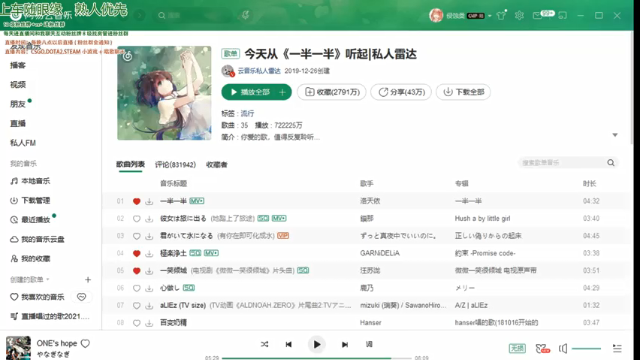Open 朋友 in the sidebar

pos(18,104)
